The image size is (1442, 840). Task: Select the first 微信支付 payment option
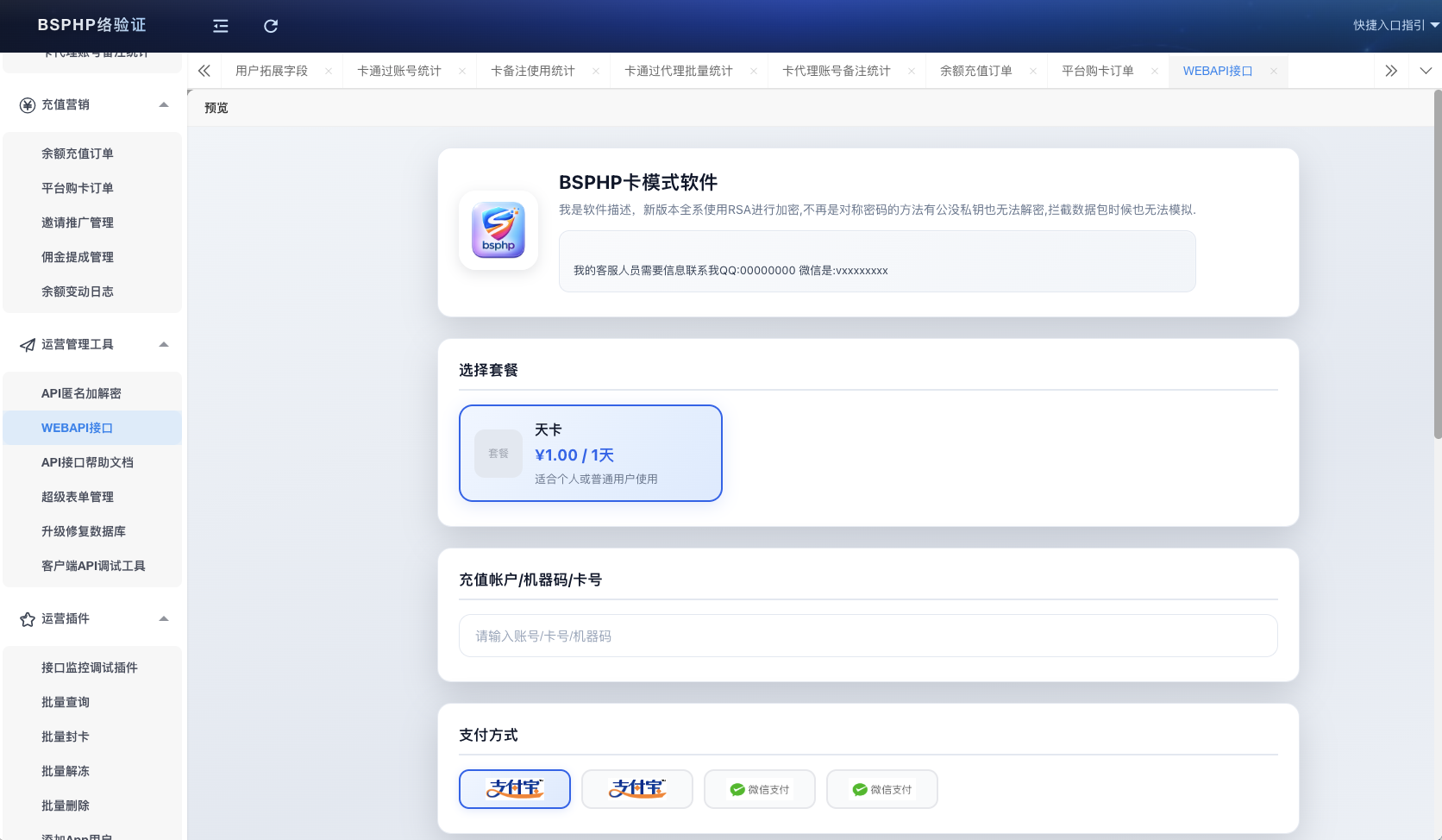pyautogui.click(x=760, y=789)
